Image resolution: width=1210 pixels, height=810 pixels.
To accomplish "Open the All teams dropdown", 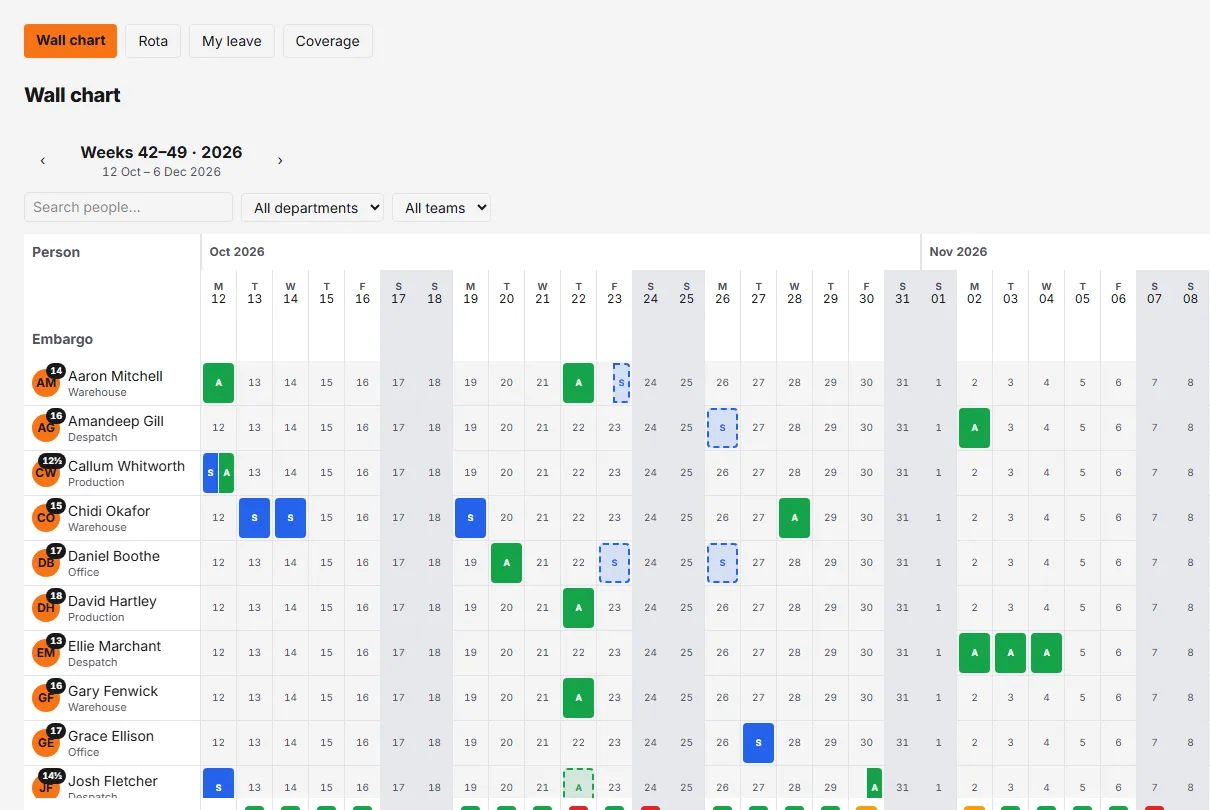I will [442, 207].
